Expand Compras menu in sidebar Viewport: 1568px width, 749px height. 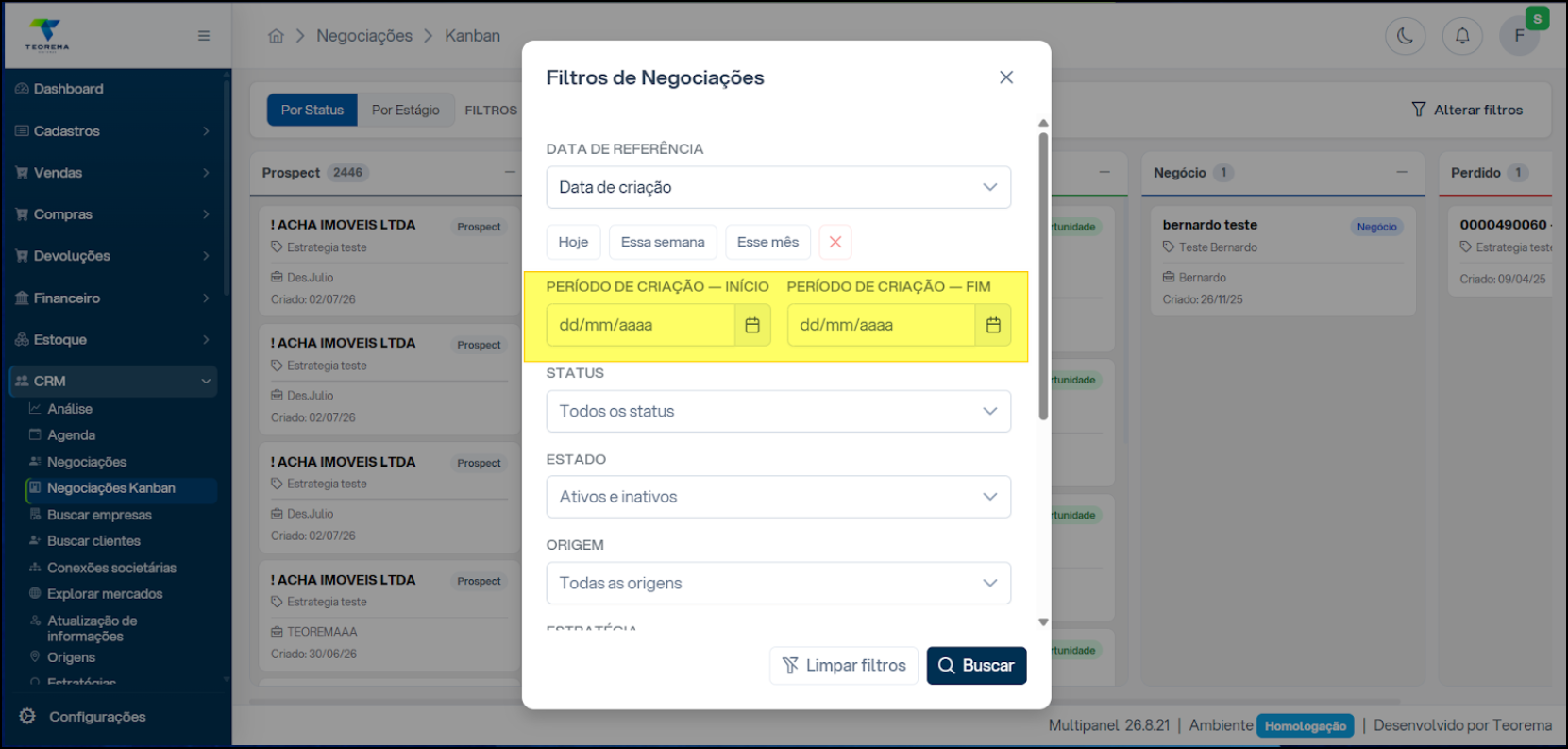pyautogui.click(x=115, y=214)
